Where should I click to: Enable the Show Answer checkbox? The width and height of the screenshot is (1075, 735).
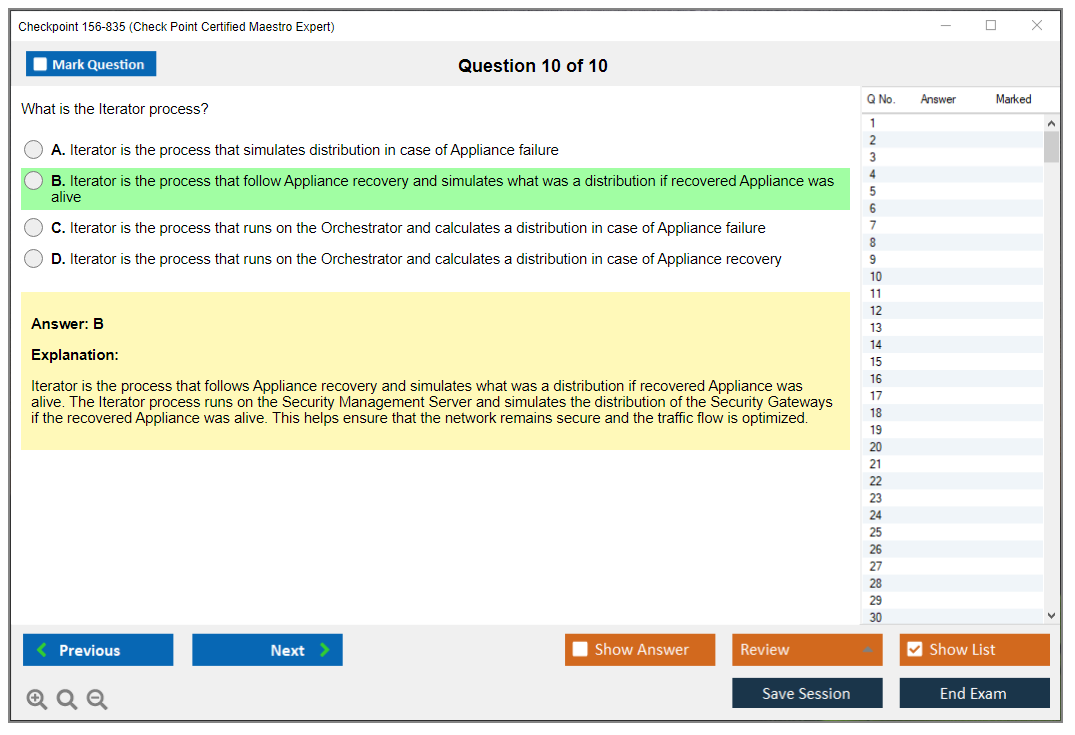(580, 650)
